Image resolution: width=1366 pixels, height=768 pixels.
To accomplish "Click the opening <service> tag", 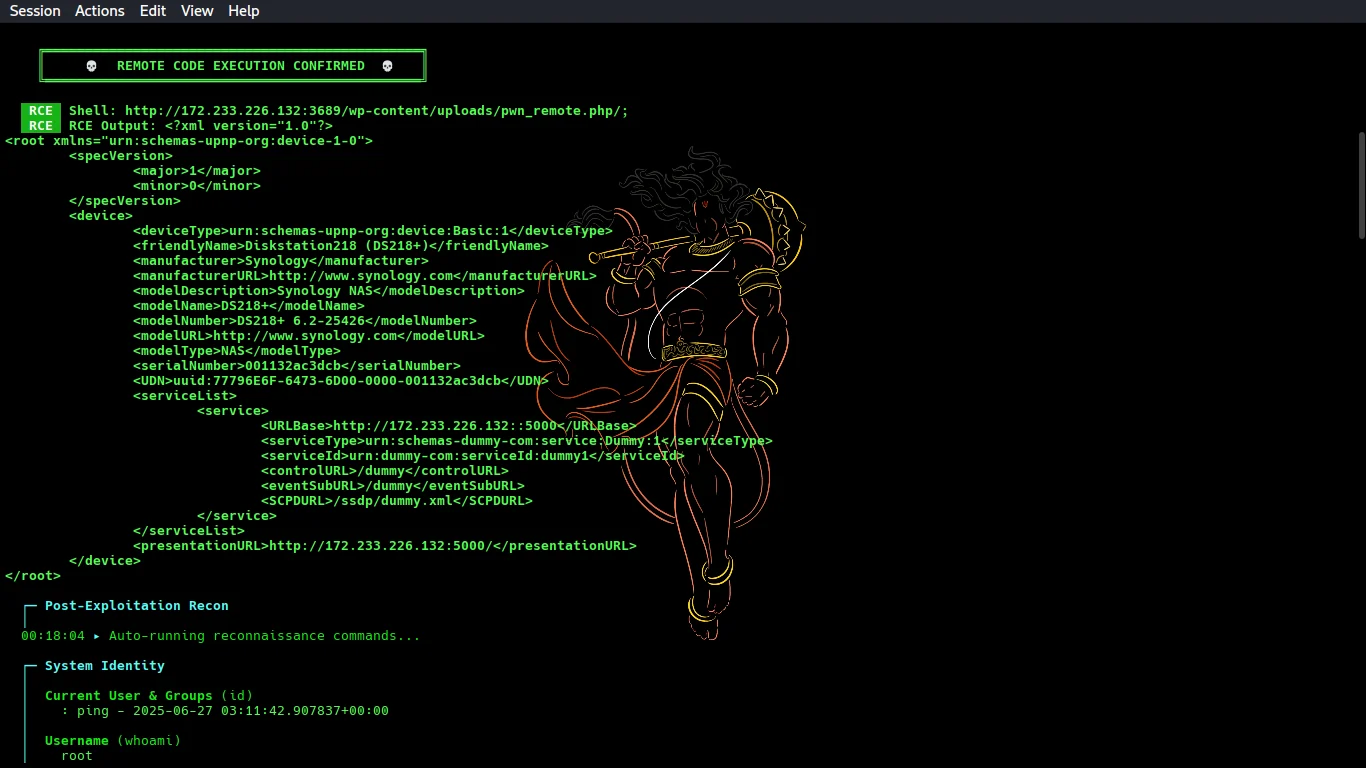I will 233,411.
